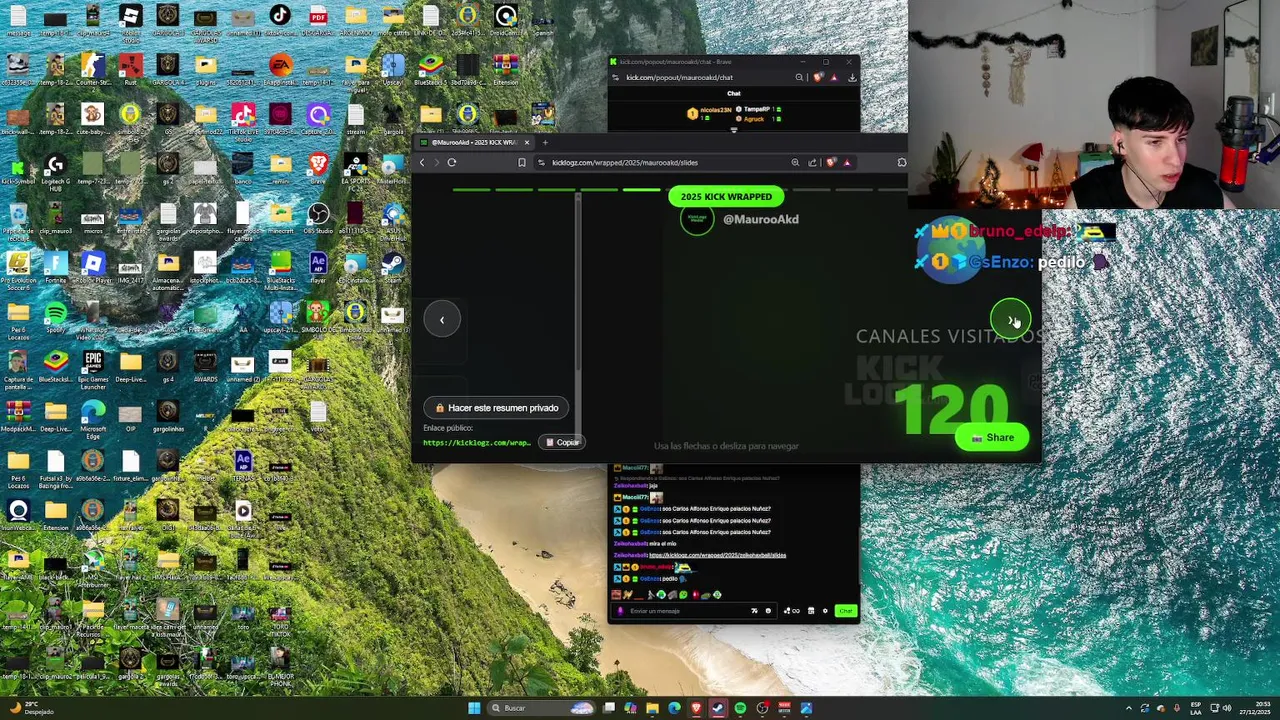The image size is (1280, 720).
Task: Go back to the previous Wrapped slide
Action: (442, 320)
